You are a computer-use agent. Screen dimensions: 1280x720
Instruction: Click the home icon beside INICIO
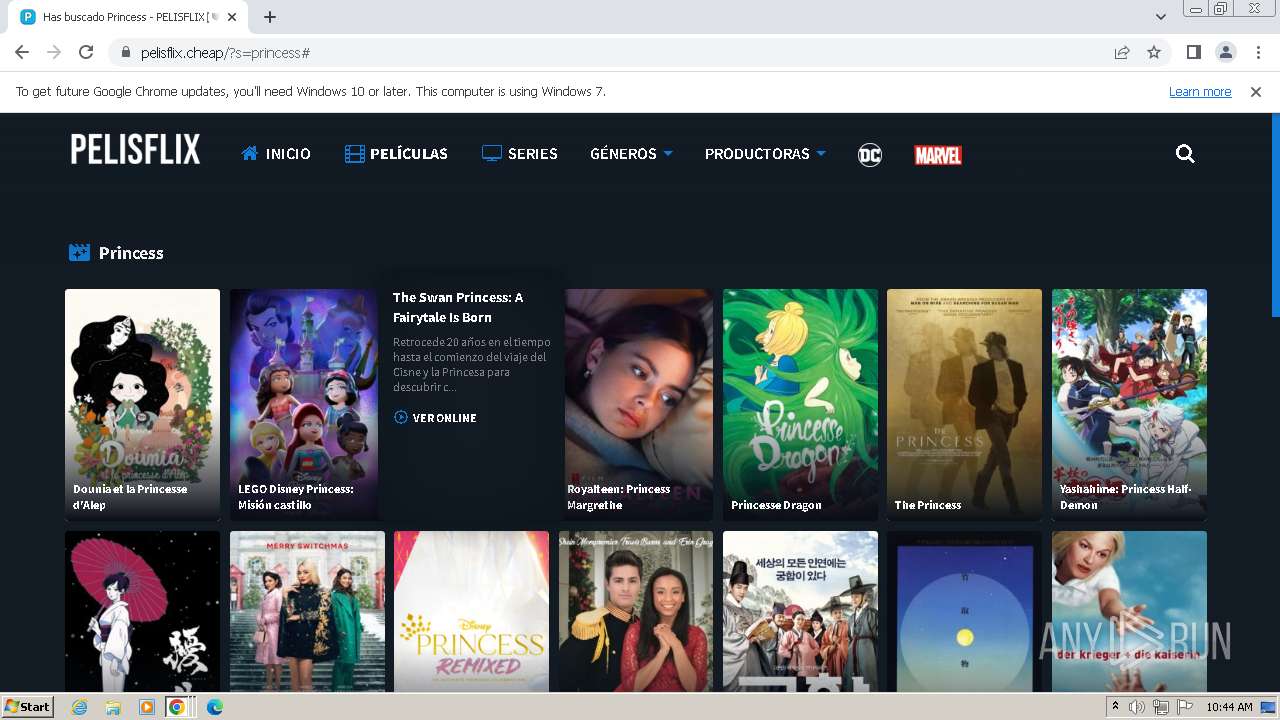[250, 154]
